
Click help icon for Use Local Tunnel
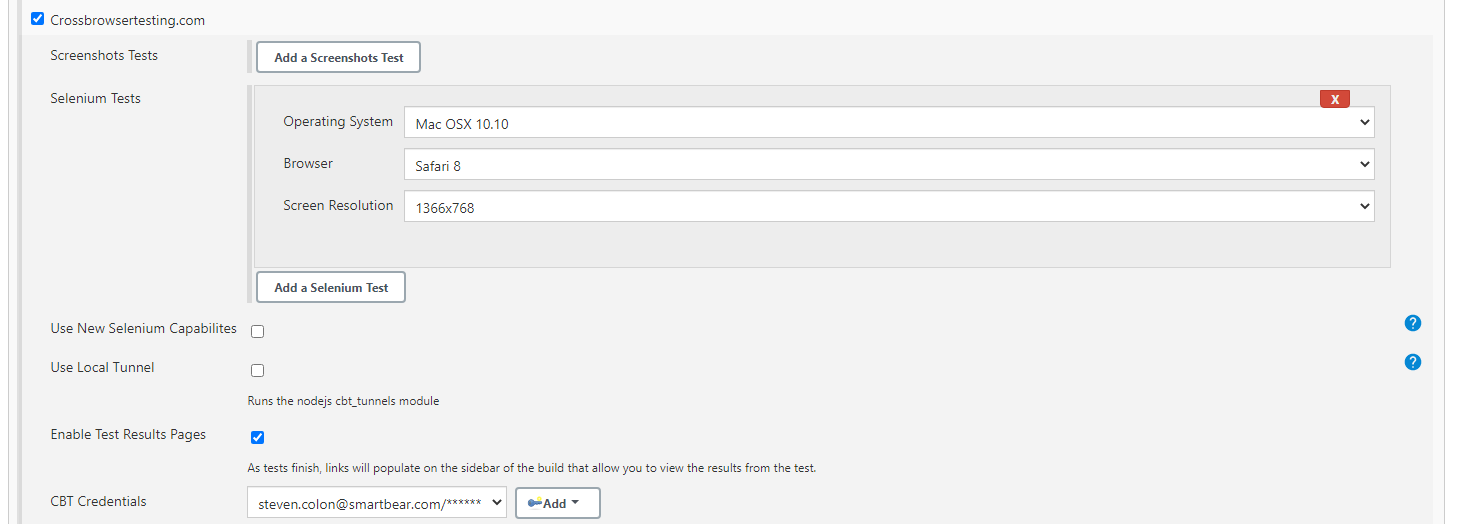point(1412,362)
